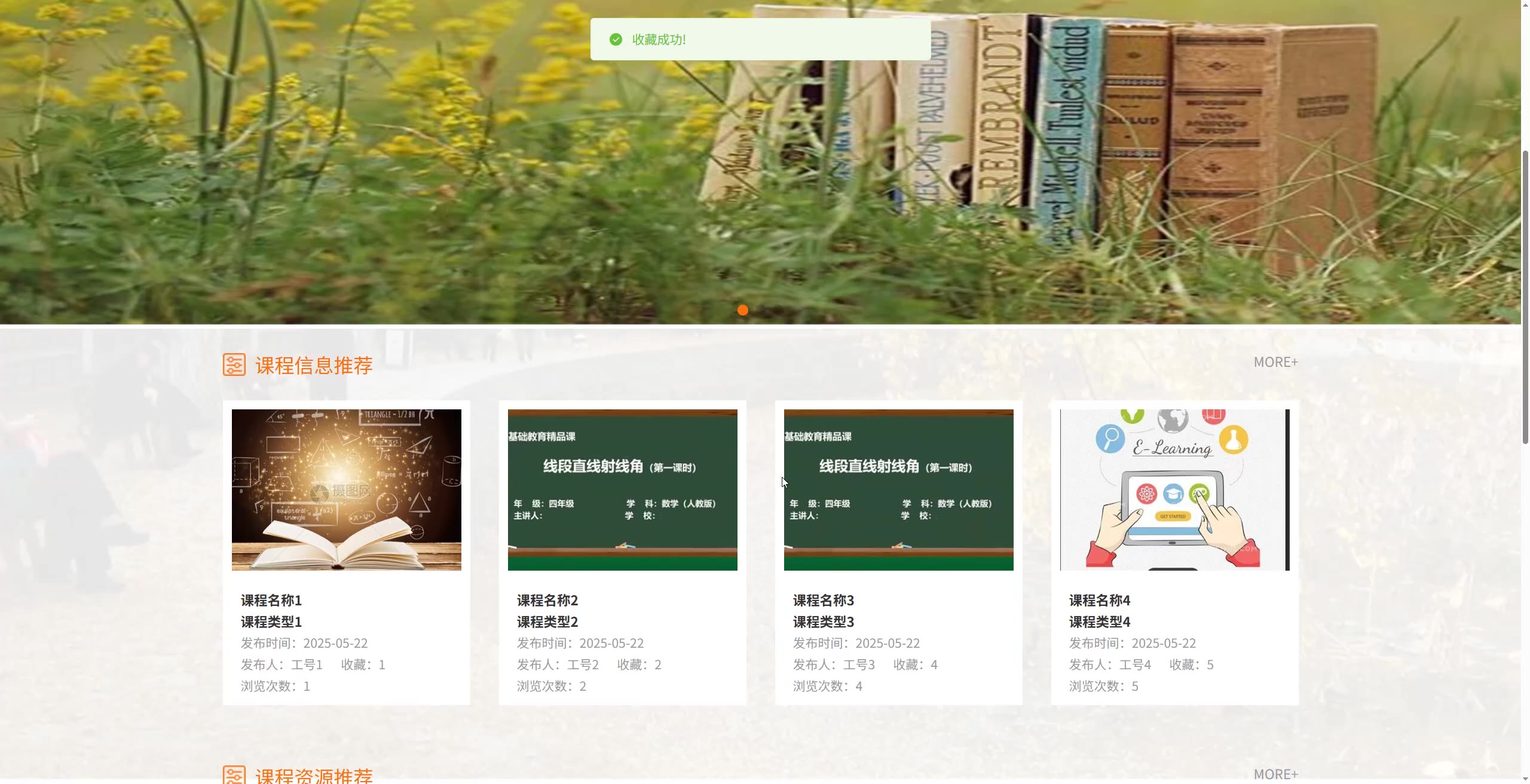Click the 课程名称1 title
Image resolution: width=1530 pixels, height=784 pixels.
[x=271, y=600]
